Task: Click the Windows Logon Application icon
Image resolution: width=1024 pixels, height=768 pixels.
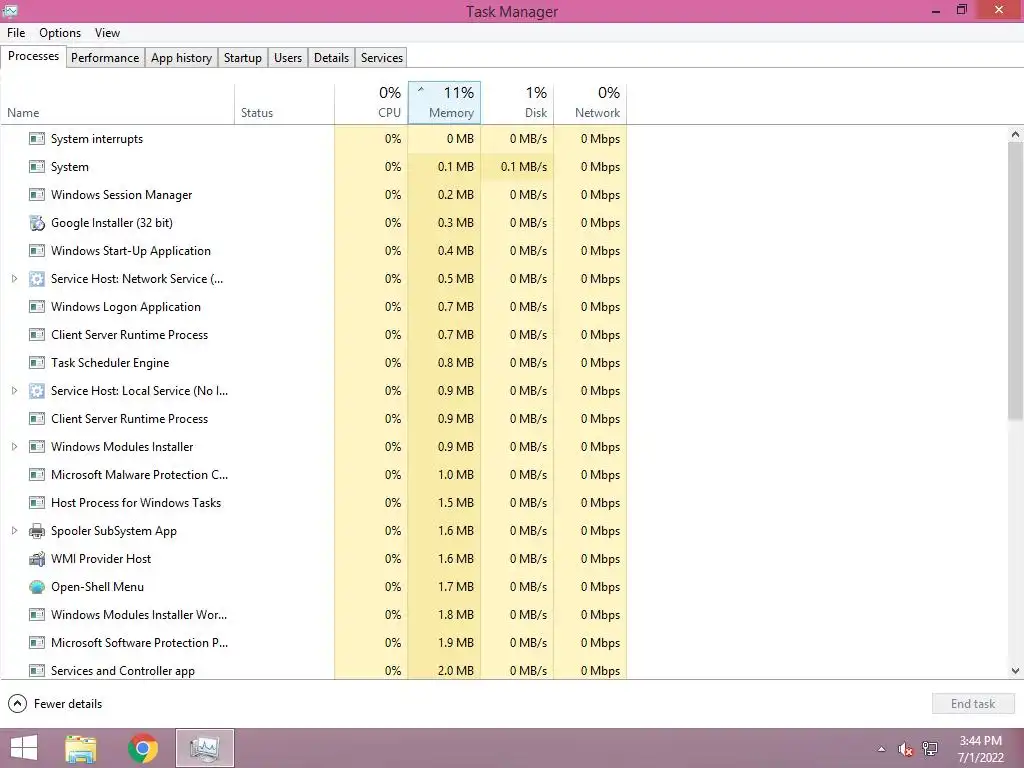Action: 37,307
